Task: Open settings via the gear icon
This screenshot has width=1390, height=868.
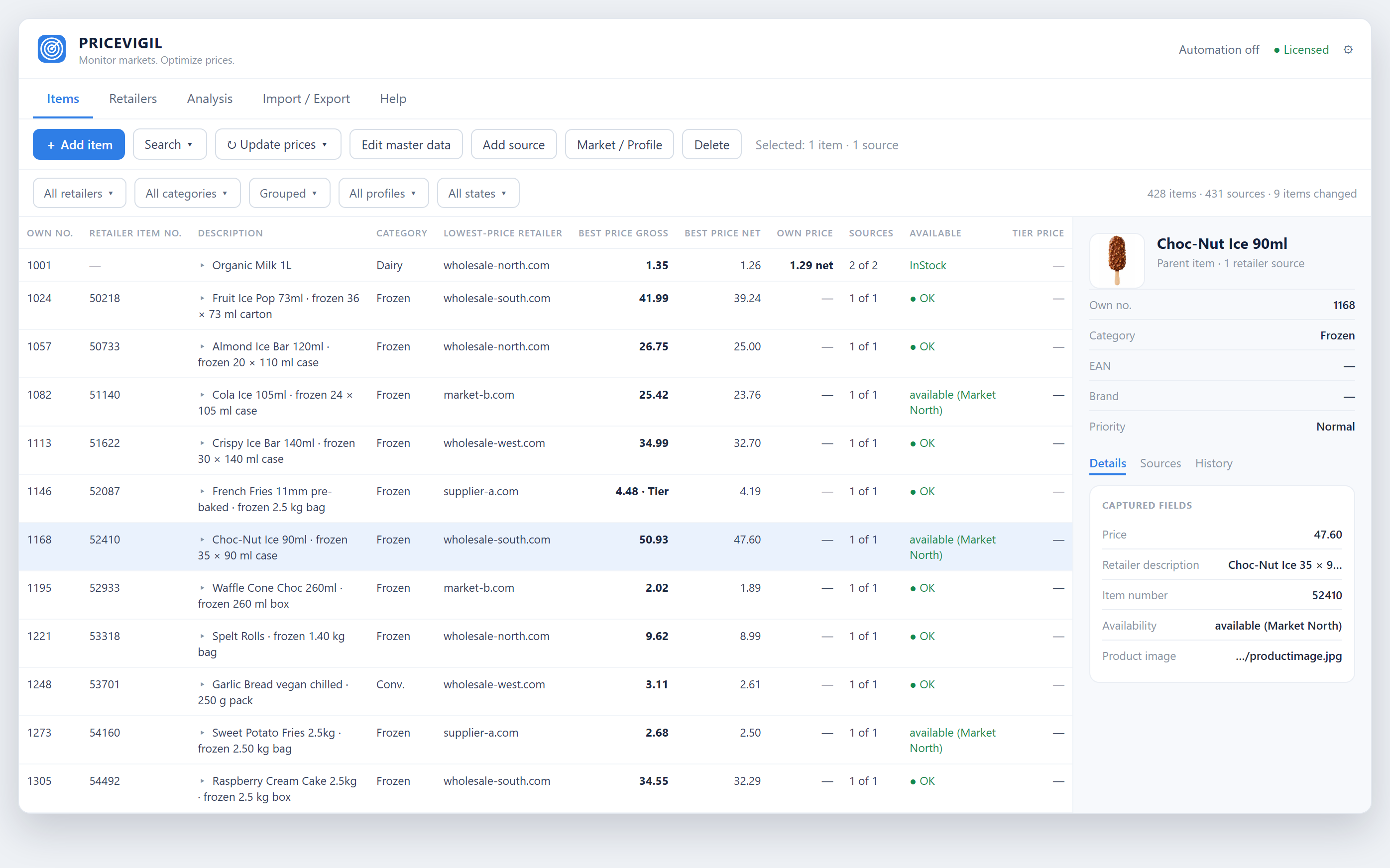Action: pyautogui.click(x=1348, y=50)
